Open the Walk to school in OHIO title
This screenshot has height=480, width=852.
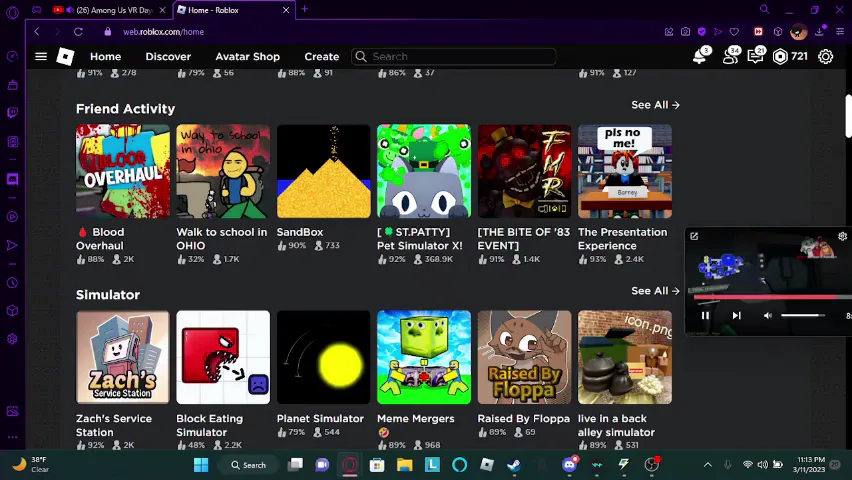point(222,239)
